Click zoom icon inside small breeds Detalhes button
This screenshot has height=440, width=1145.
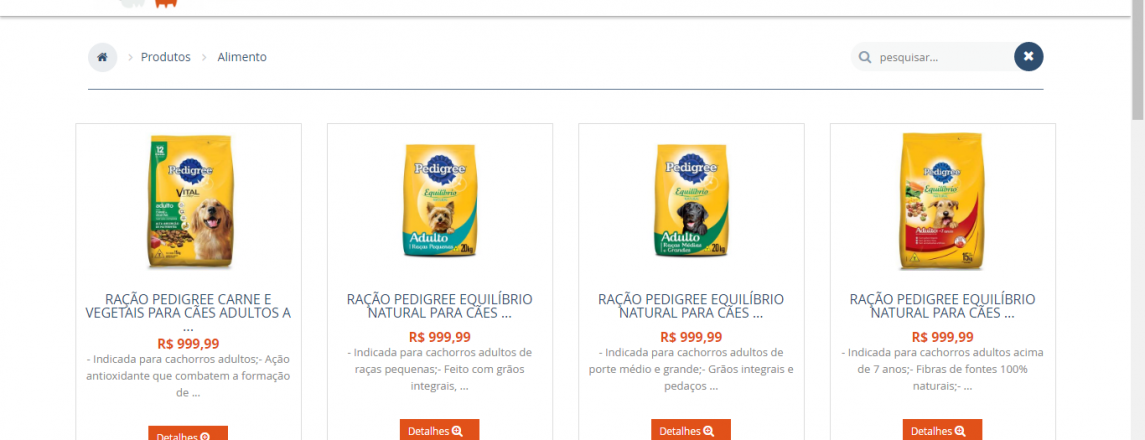click(x=457, y=431)
